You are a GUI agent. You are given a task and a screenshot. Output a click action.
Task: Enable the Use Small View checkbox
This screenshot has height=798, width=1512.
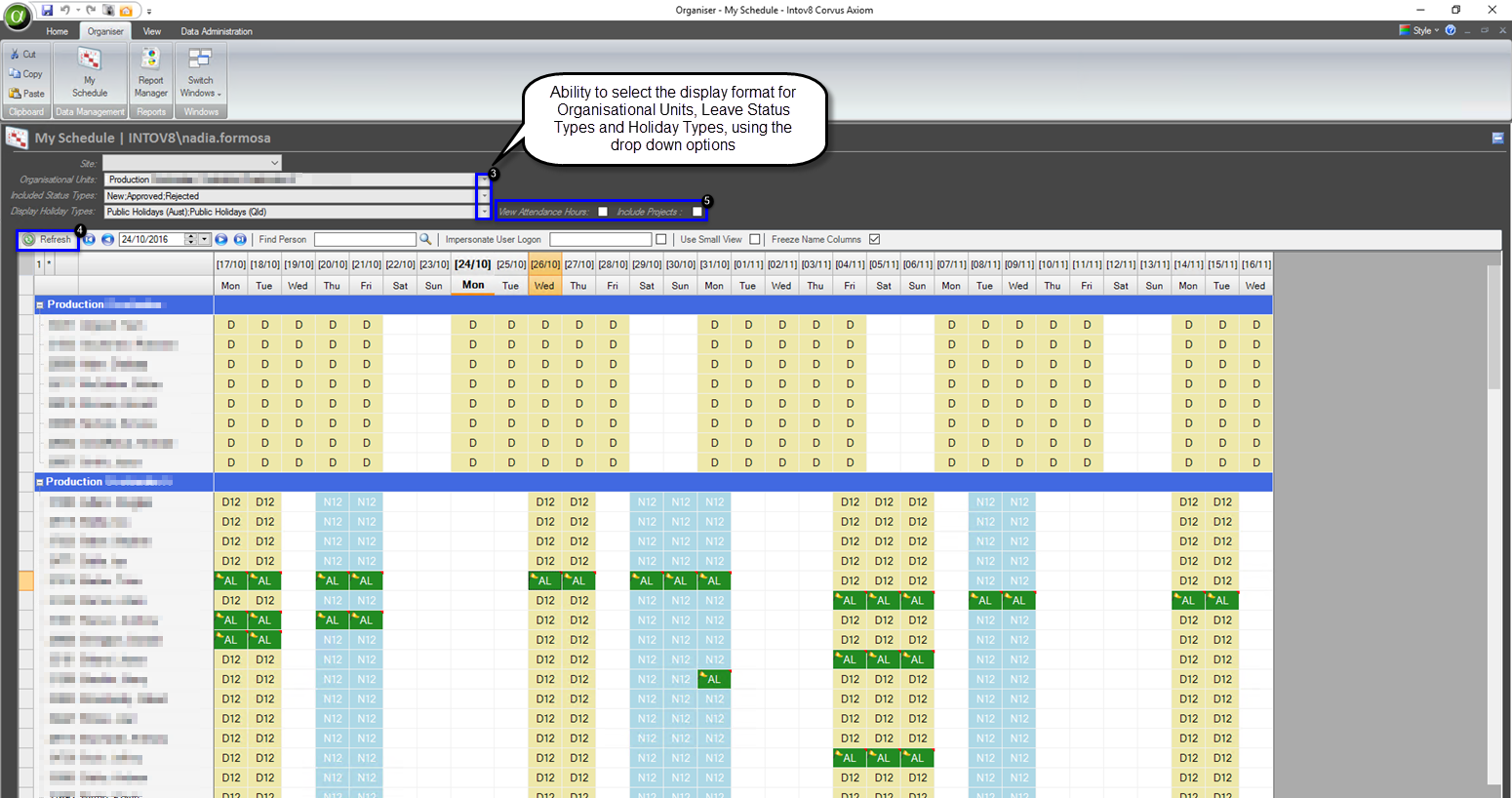[755, 239]
